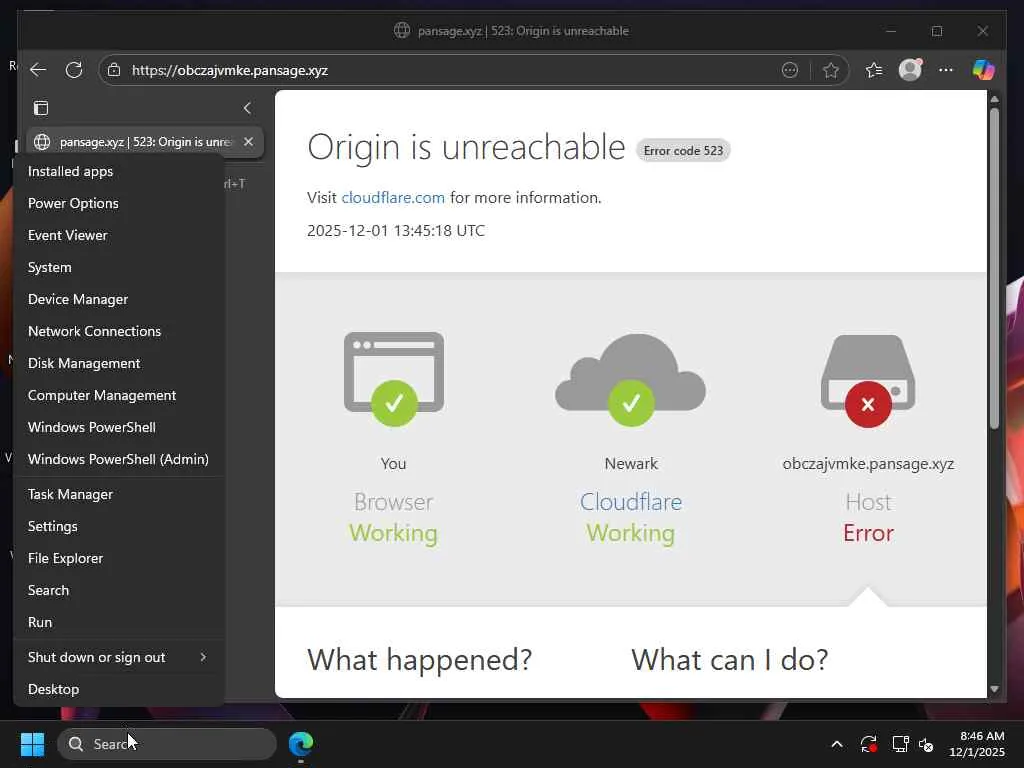Go back with the browser back arrow
This screenshot has width=1024, height=768.
click(x=38, y=70)
